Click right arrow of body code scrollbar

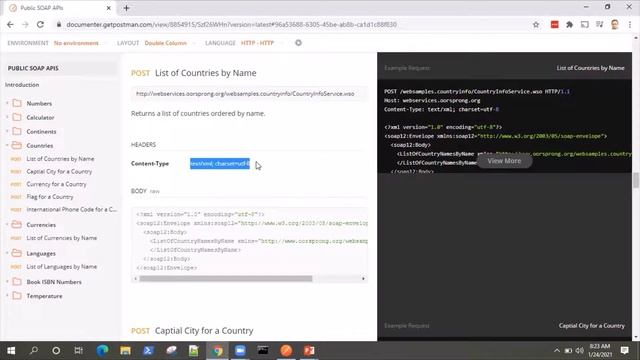point(363,279)
